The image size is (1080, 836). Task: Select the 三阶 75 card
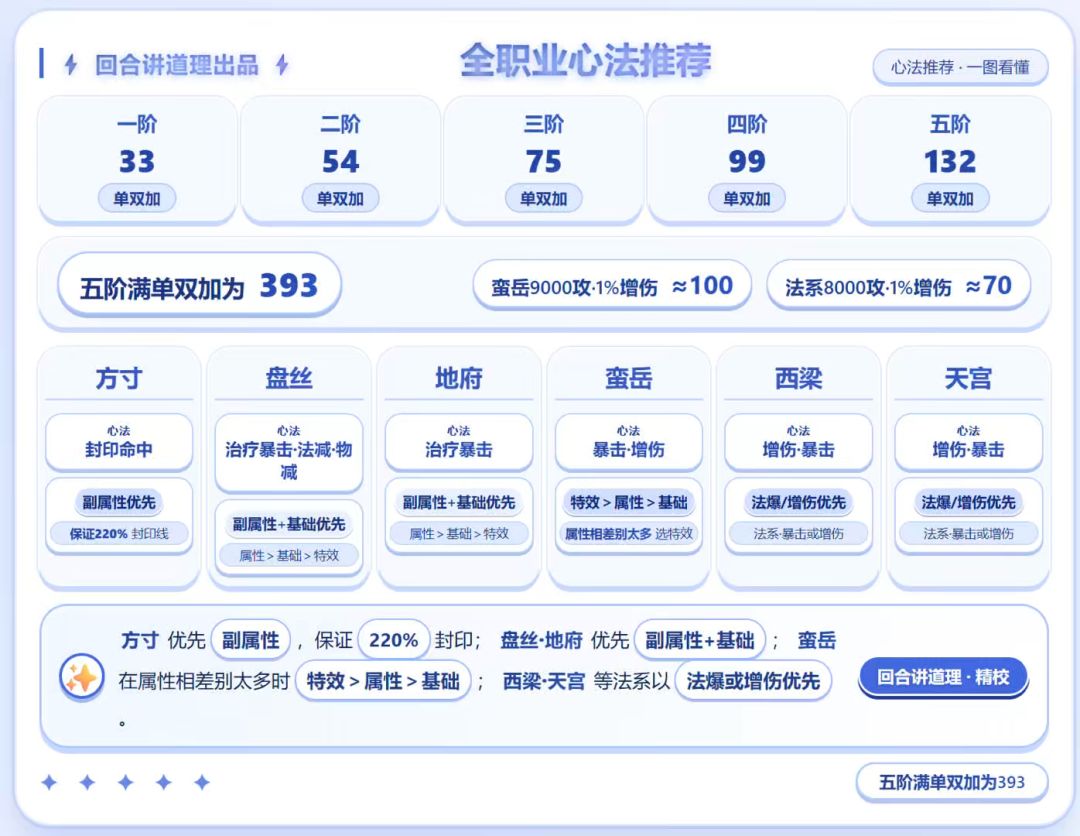point(543,160)
